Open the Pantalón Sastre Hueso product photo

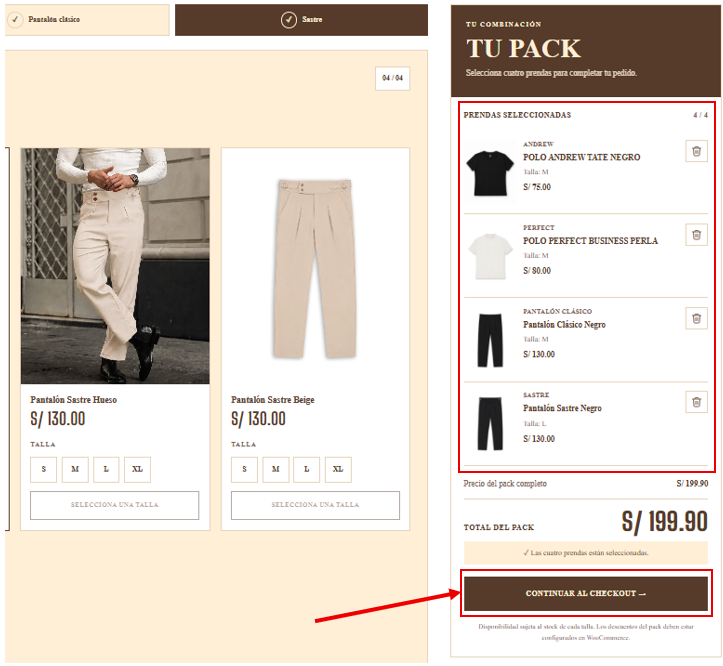[x=115, y=266]
